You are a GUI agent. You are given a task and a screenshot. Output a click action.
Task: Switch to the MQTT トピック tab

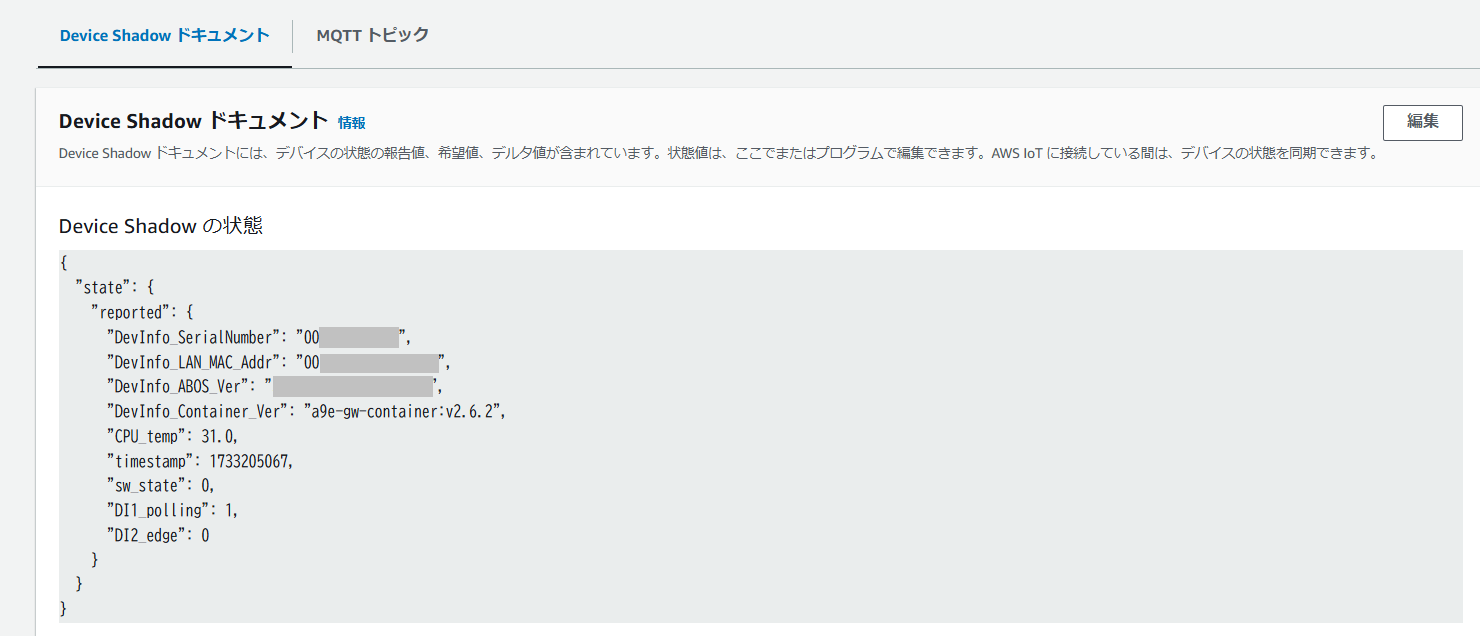(x=372, y=35)
